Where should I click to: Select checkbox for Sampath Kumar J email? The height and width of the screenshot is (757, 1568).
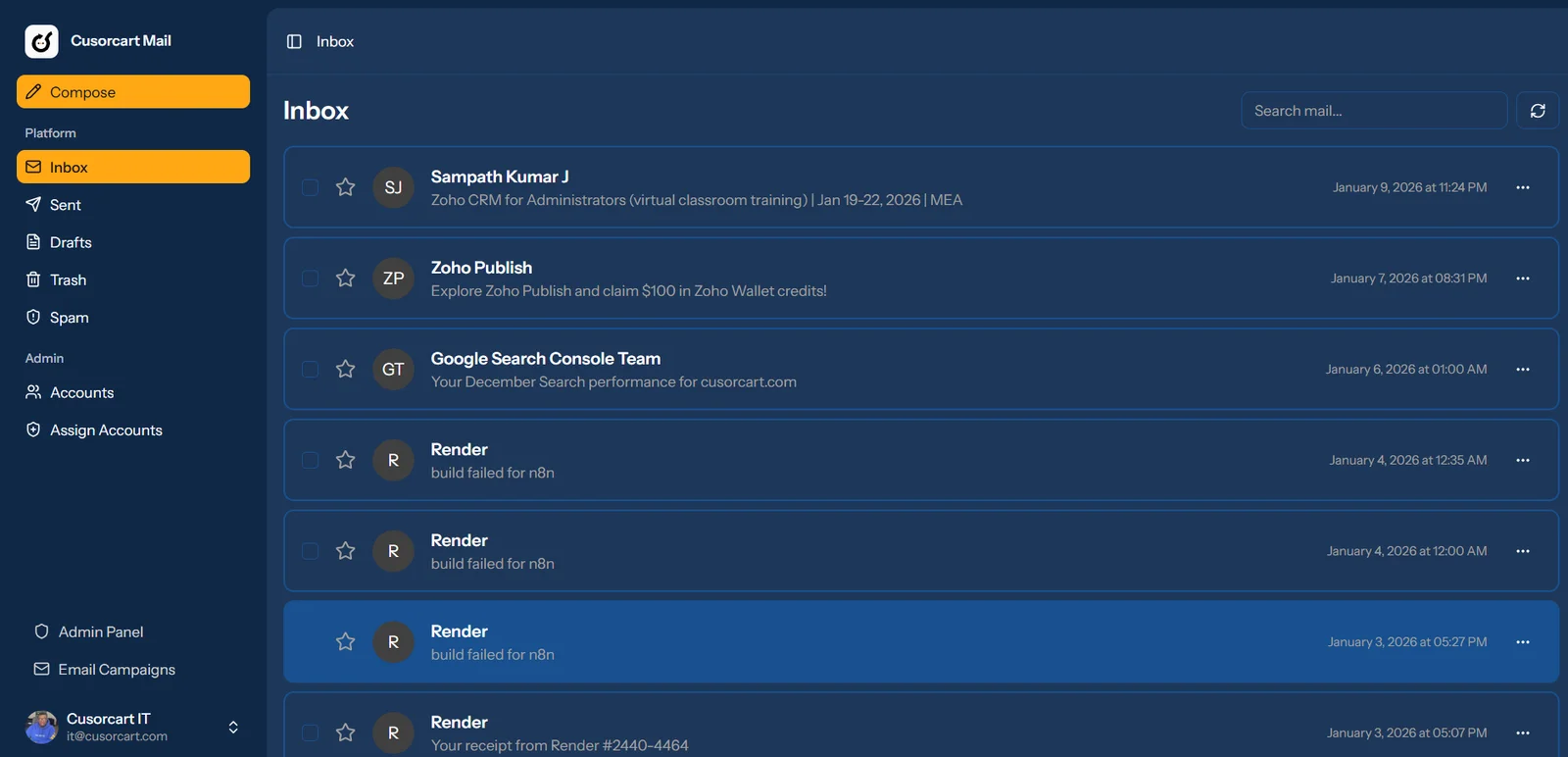coord(310,187)
